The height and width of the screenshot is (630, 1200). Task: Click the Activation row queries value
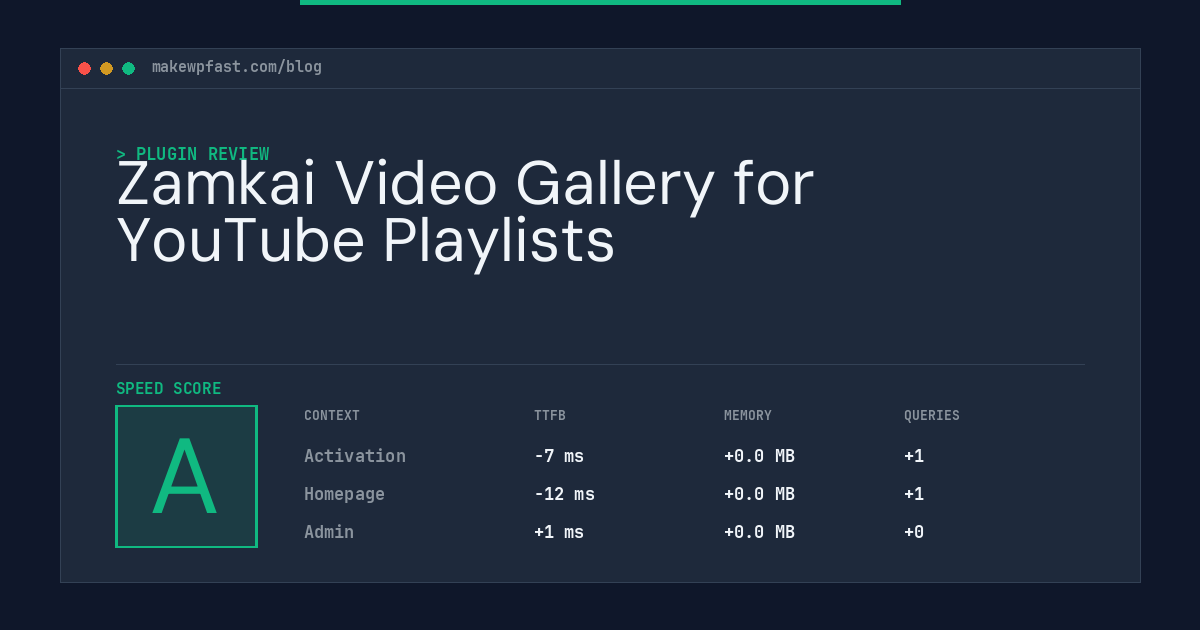coord(914,456)
